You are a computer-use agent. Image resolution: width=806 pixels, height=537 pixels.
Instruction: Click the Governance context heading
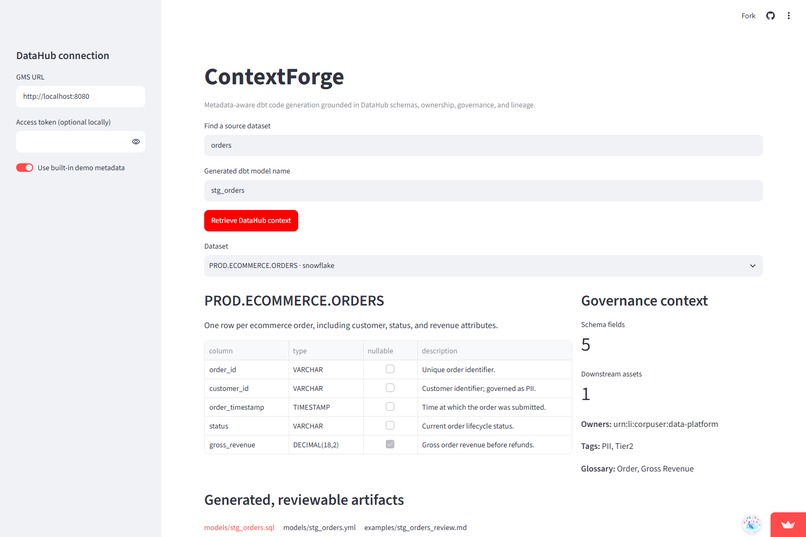644,301
